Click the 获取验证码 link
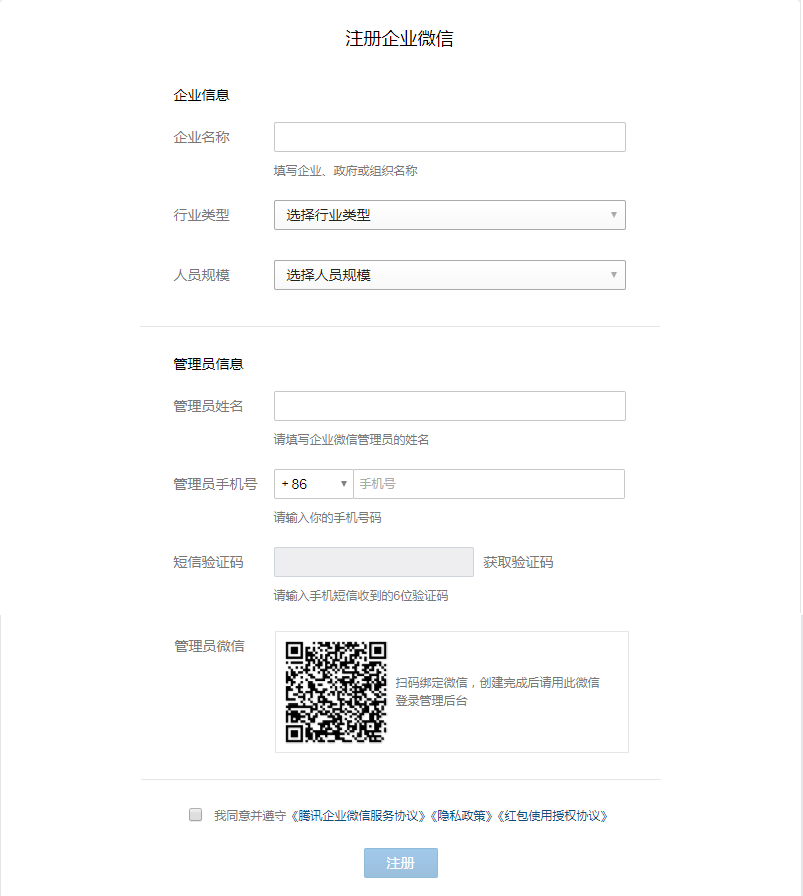The height and width of the screenshot is (896, 803). [518, 562]
